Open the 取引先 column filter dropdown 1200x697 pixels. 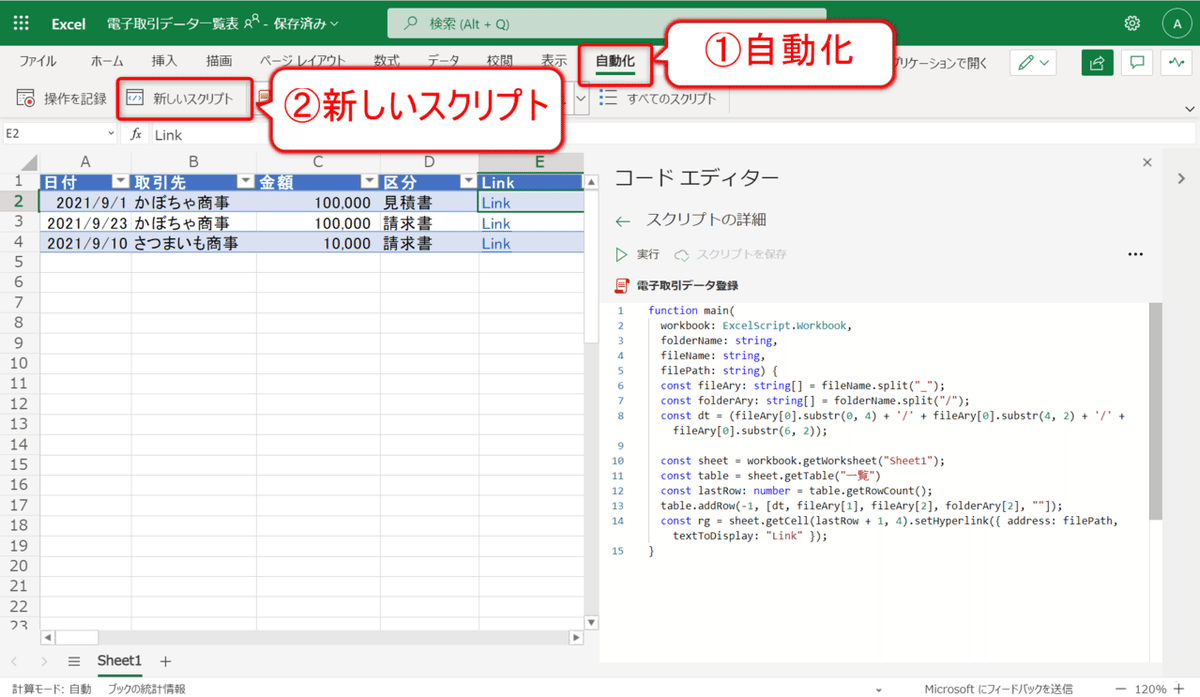click(246, 182)
